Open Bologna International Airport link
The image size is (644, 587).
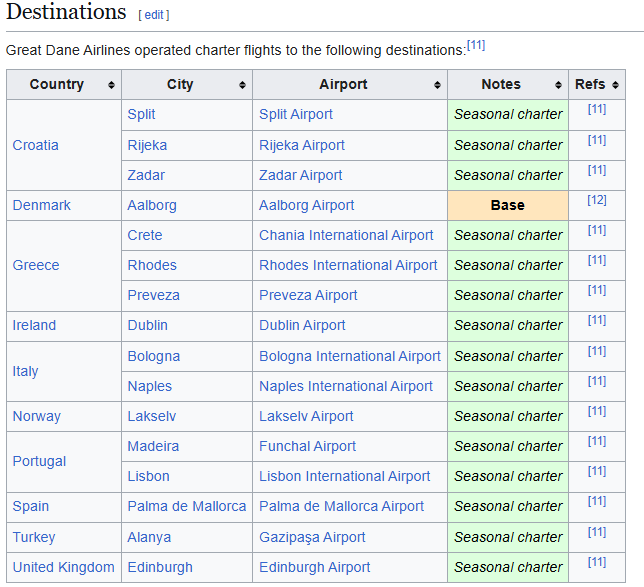[x=349, y=356]
